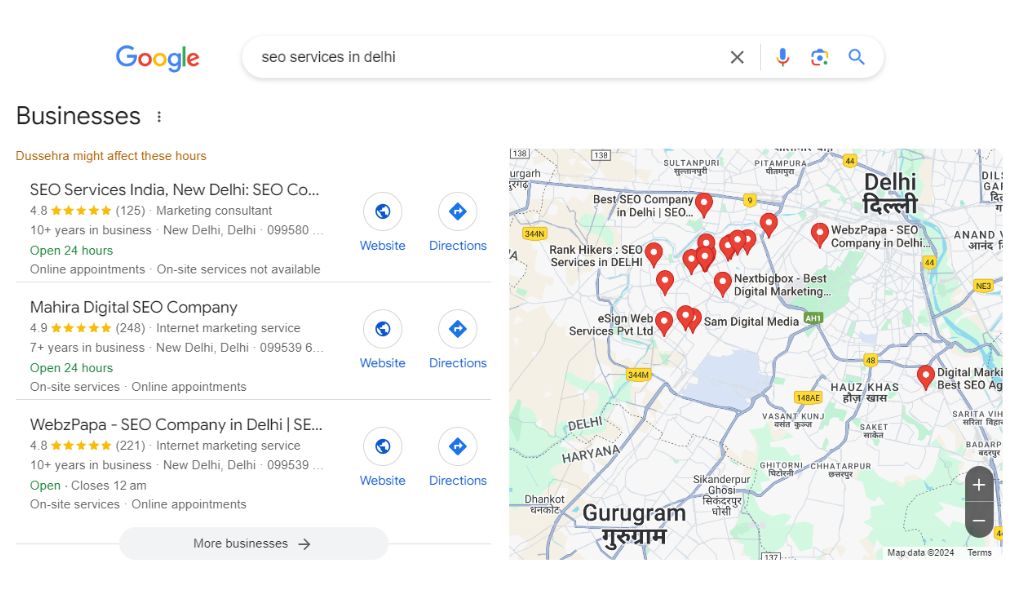
Task: Click Nextbigbox map pin
Action: click(722, 283)
